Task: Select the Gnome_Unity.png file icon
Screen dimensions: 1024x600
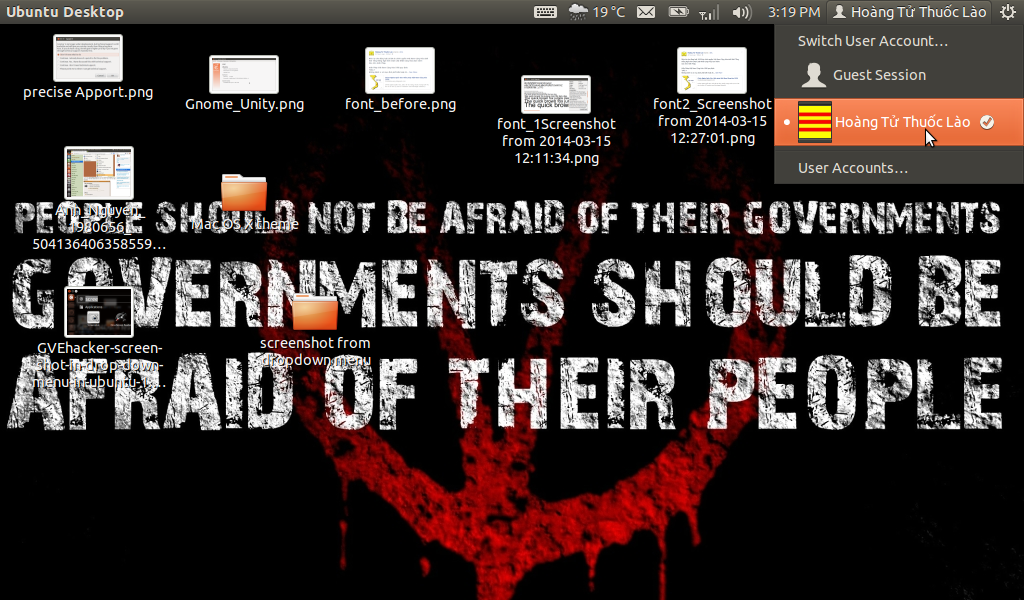Action: click(x=244, y=74)
